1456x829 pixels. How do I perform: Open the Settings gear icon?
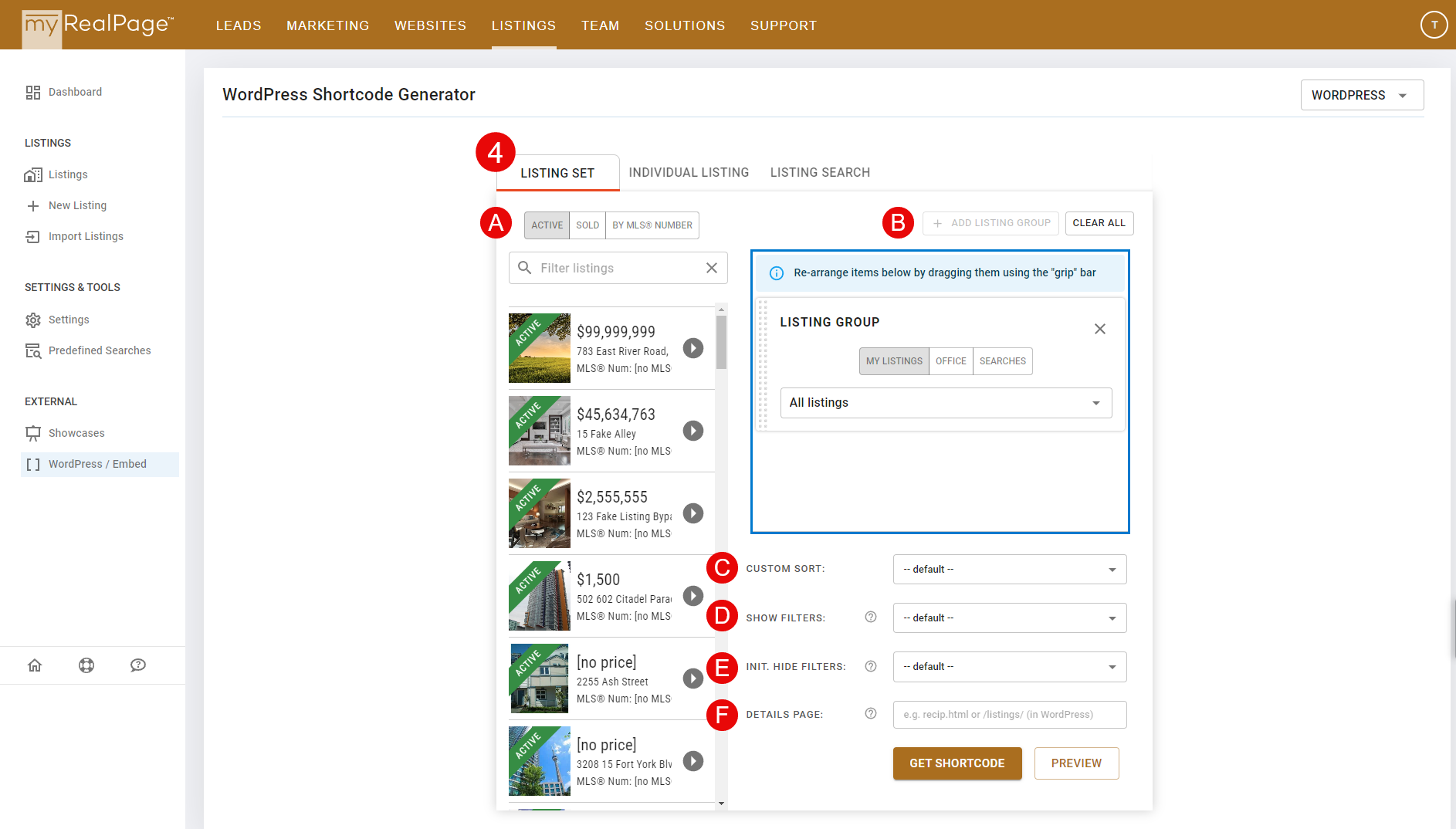[32, 320]
